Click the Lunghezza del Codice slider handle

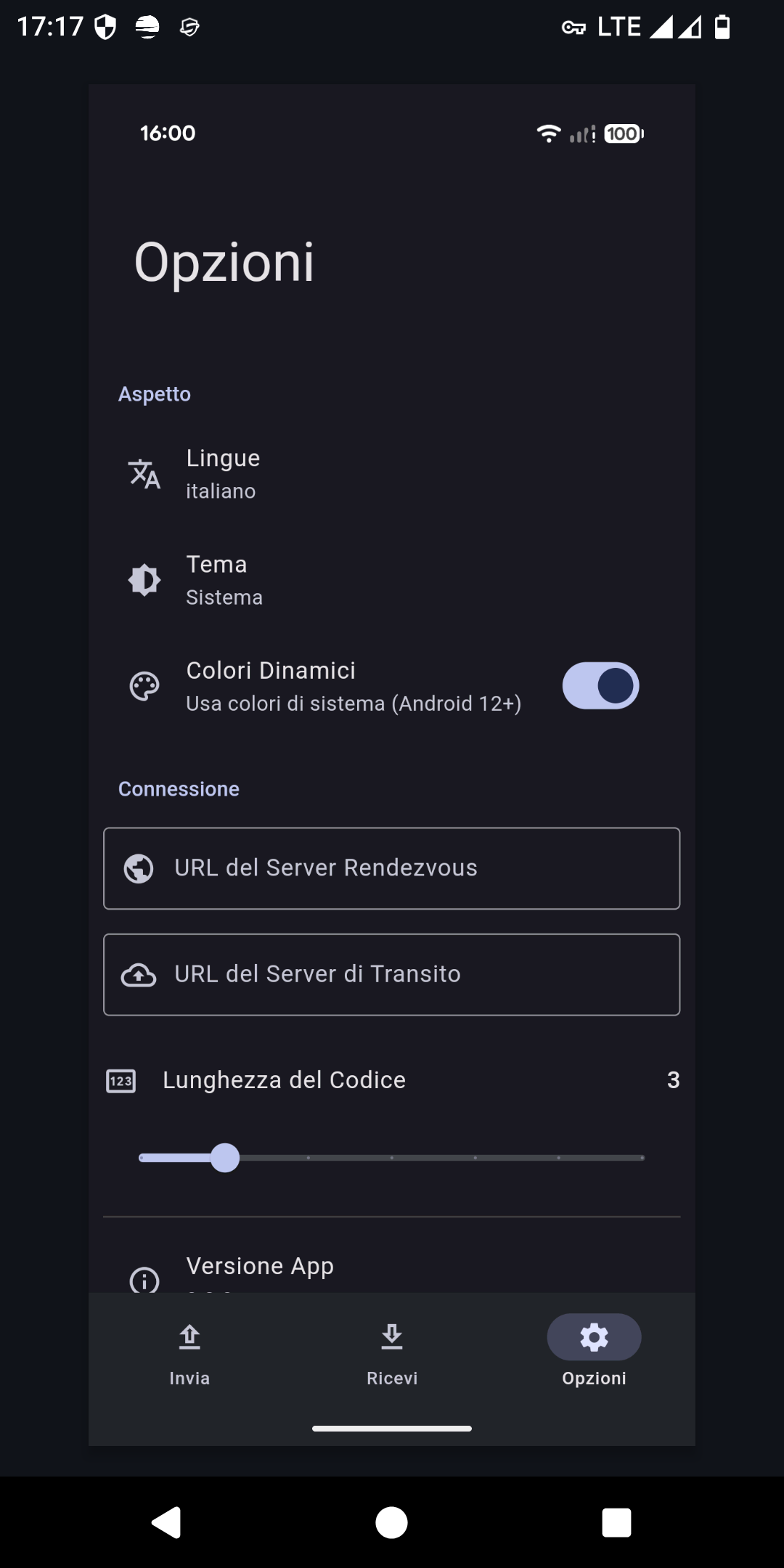(x=225, y=1158)
